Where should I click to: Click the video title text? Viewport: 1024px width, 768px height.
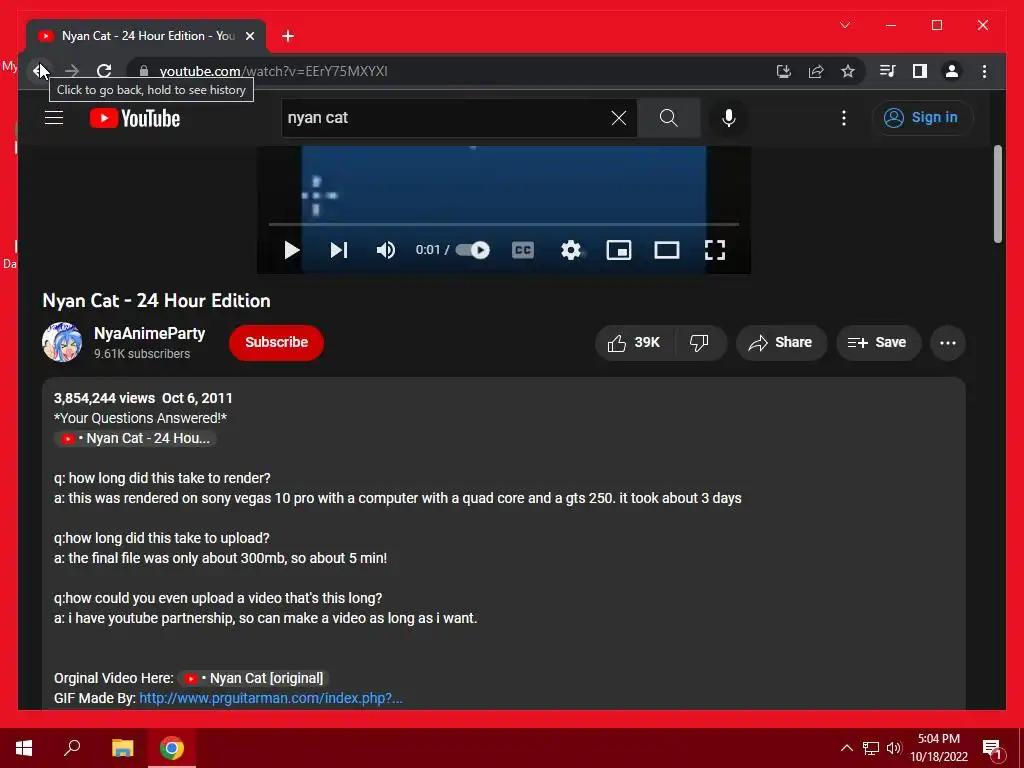(156, 300)
